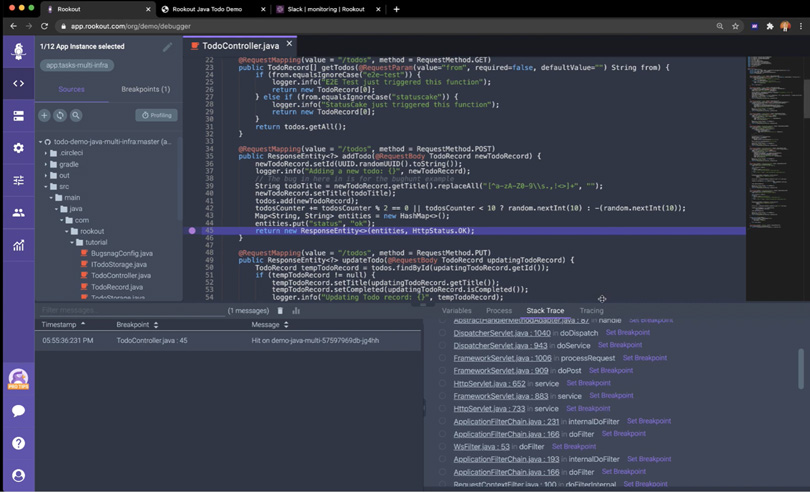Viewport: 810px width, 492px height.
Task: Reload the page with browser refresh icon
Action: tap(44, 26)
